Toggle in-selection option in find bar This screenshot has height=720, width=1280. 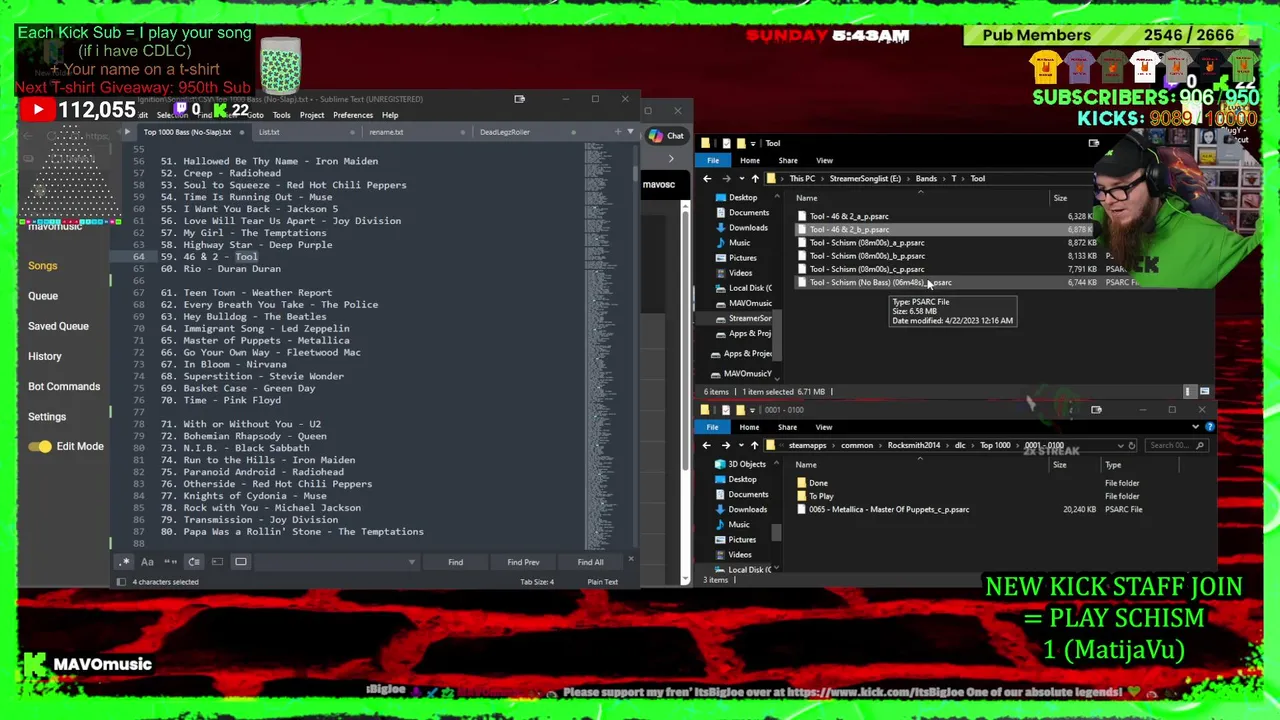pyautogui.click(x=217, y=562)
